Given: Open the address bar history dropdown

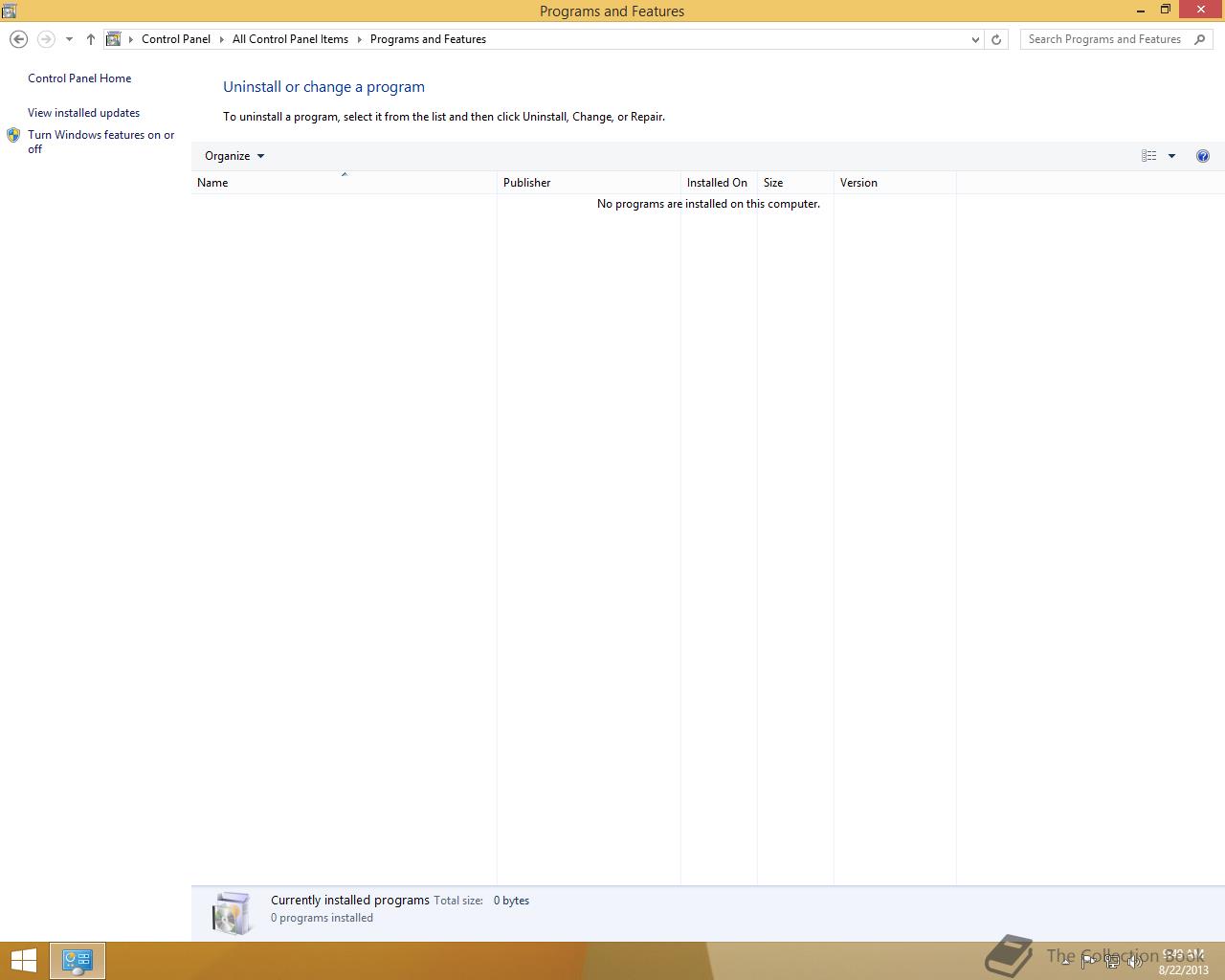Looking at the screenshot, I should [975, 39].
